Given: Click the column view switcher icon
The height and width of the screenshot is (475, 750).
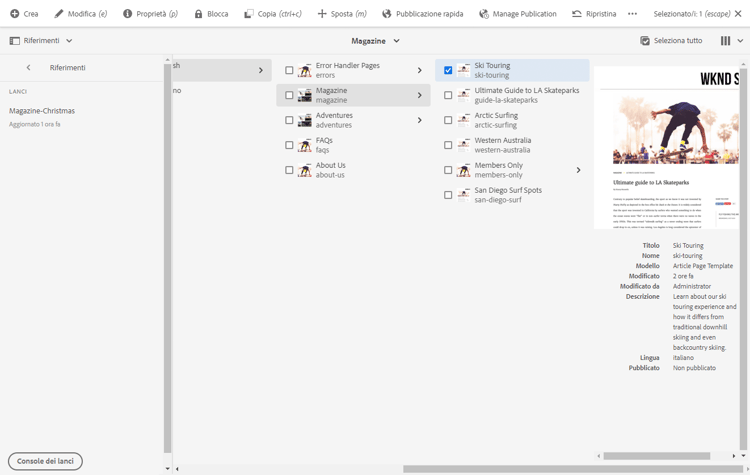Looking at the screenshot, I should click(x=726, y=41).
